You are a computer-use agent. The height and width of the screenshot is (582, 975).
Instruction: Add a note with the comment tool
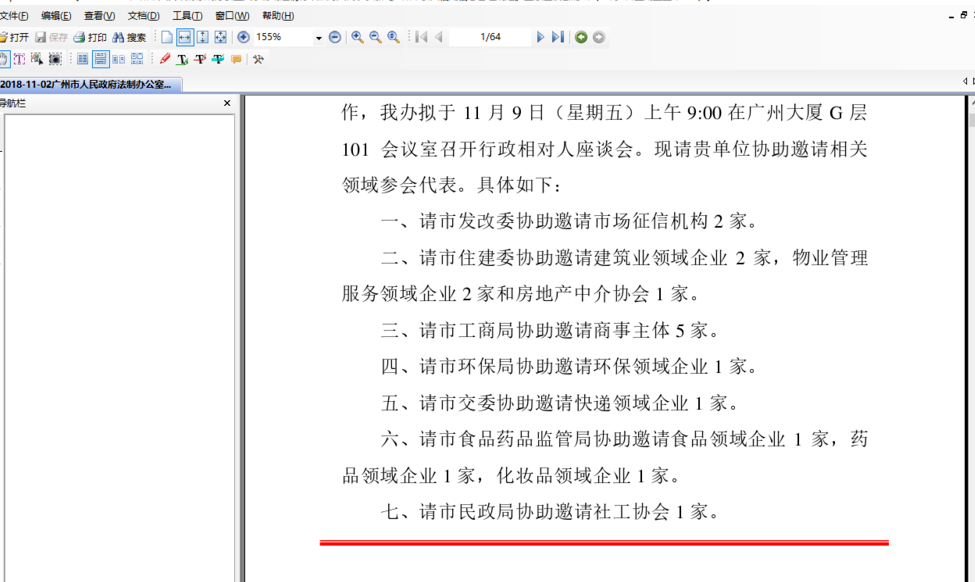[236, 59]
